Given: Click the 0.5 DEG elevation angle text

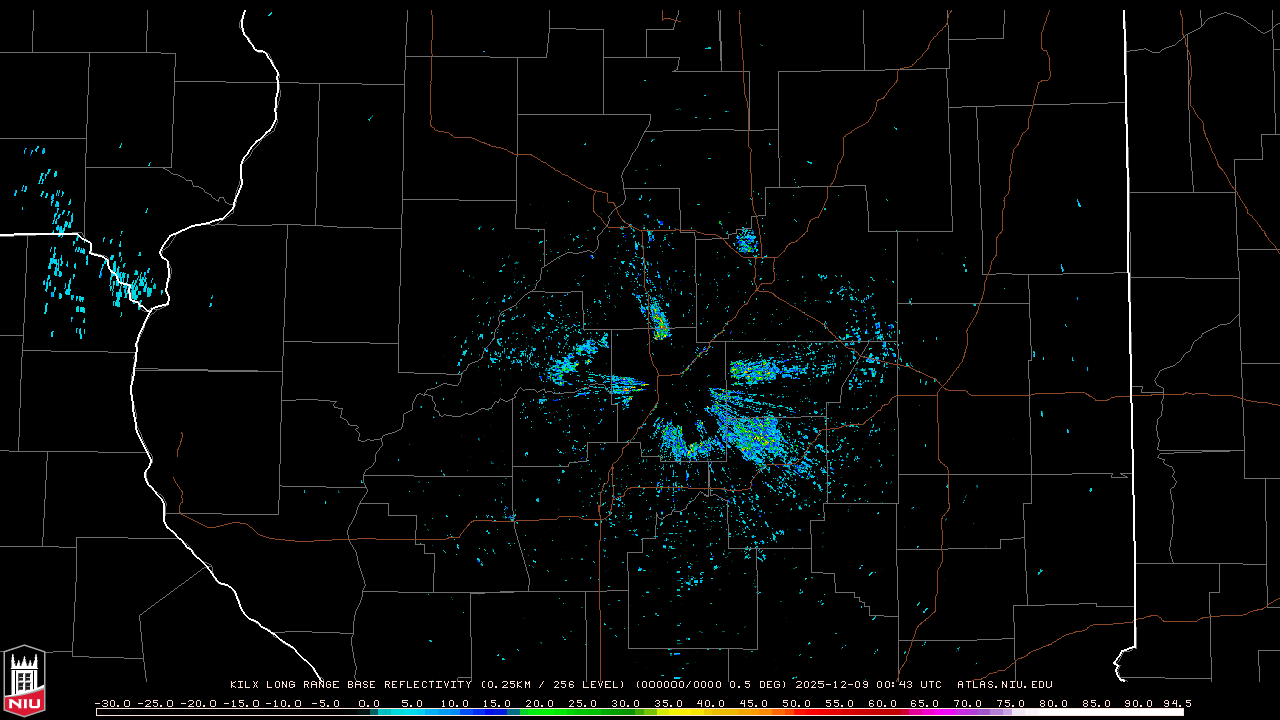Looking at the screenshot, I should click(764, 685).
